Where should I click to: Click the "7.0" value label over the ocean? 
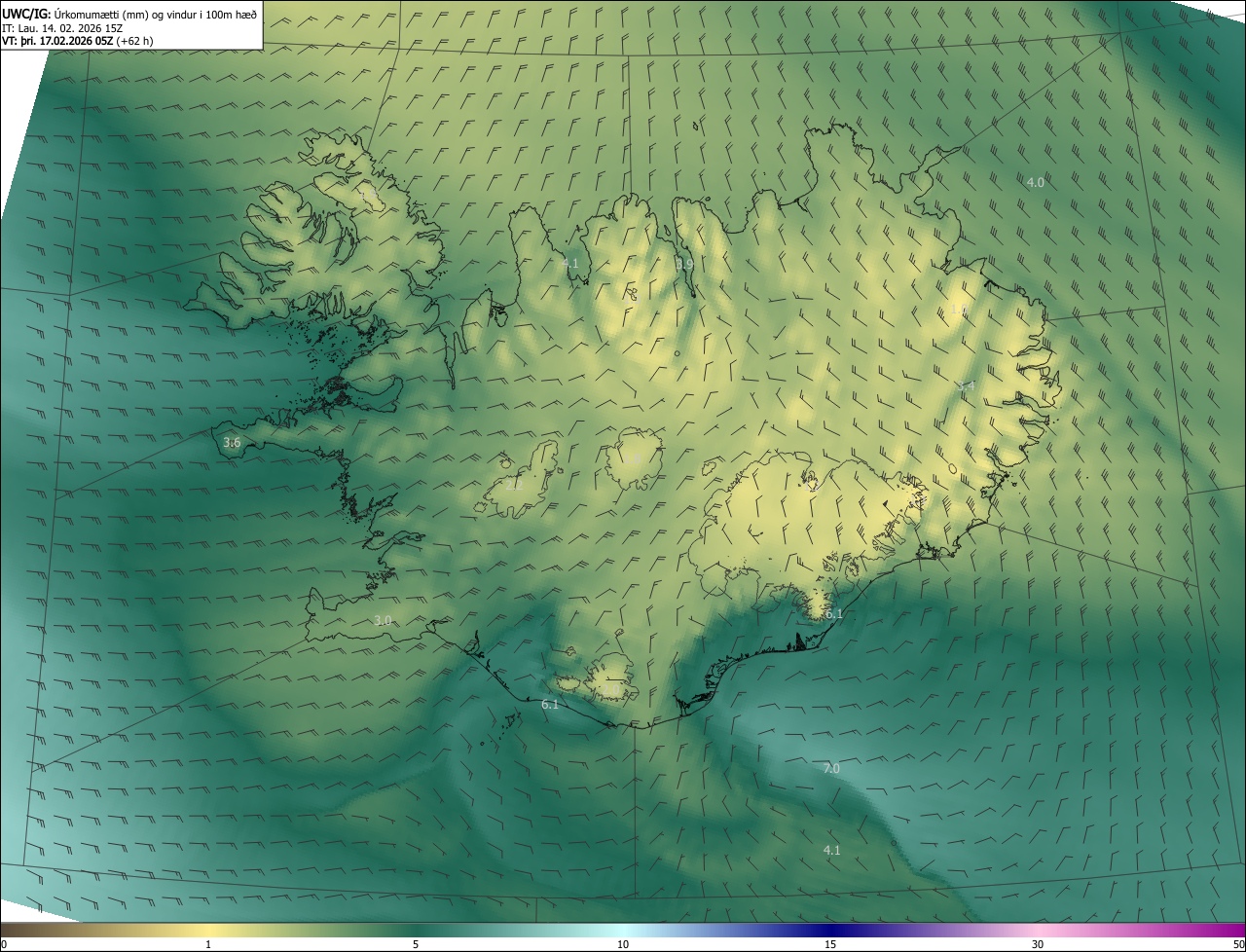831,769
